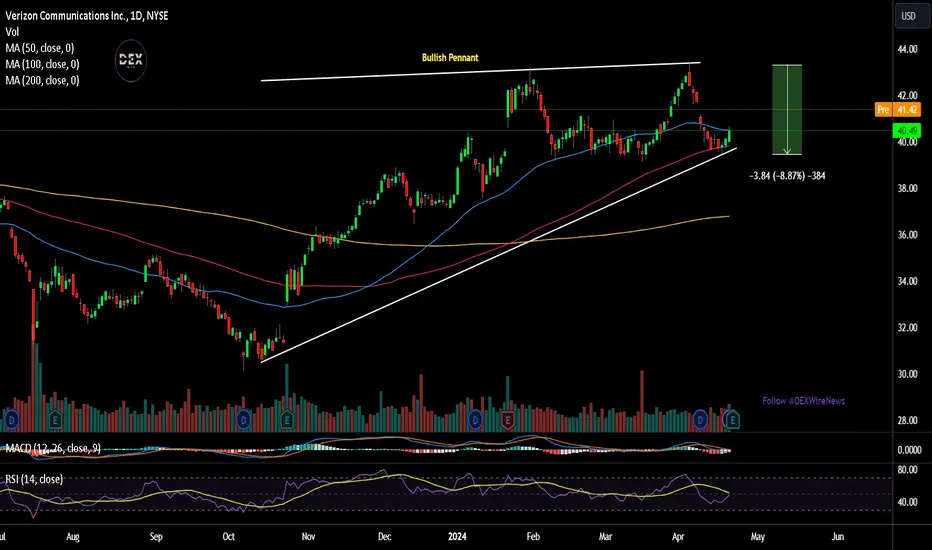This screenshot has width=932, height=550.
Task: Select the MACD (12, 26, close, 9) legend
Action: 53,448
